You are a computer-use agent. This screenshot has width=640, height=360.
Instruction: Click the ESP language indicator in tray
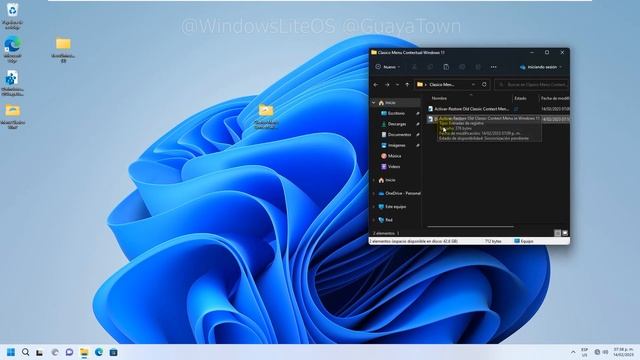click(x=584, y=352)
